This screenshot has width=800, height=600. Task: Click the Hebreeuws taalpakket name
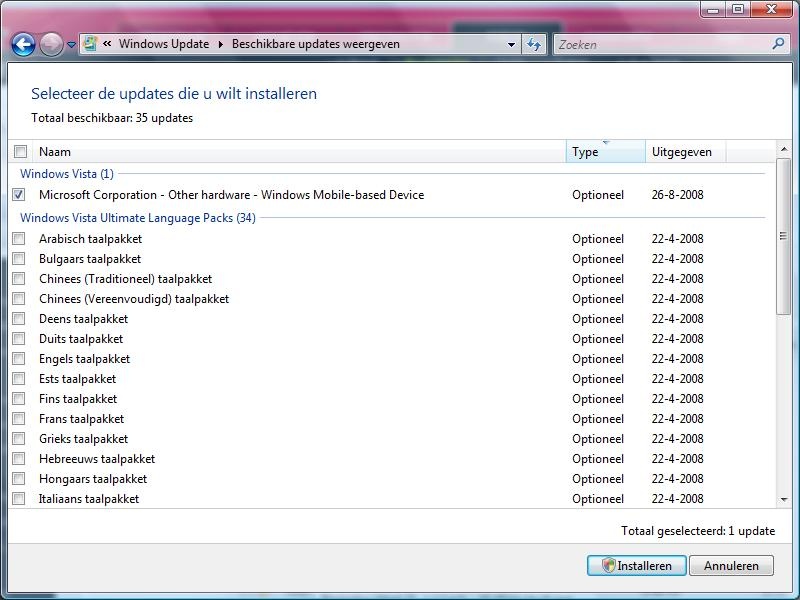click(x=97, y=459)
